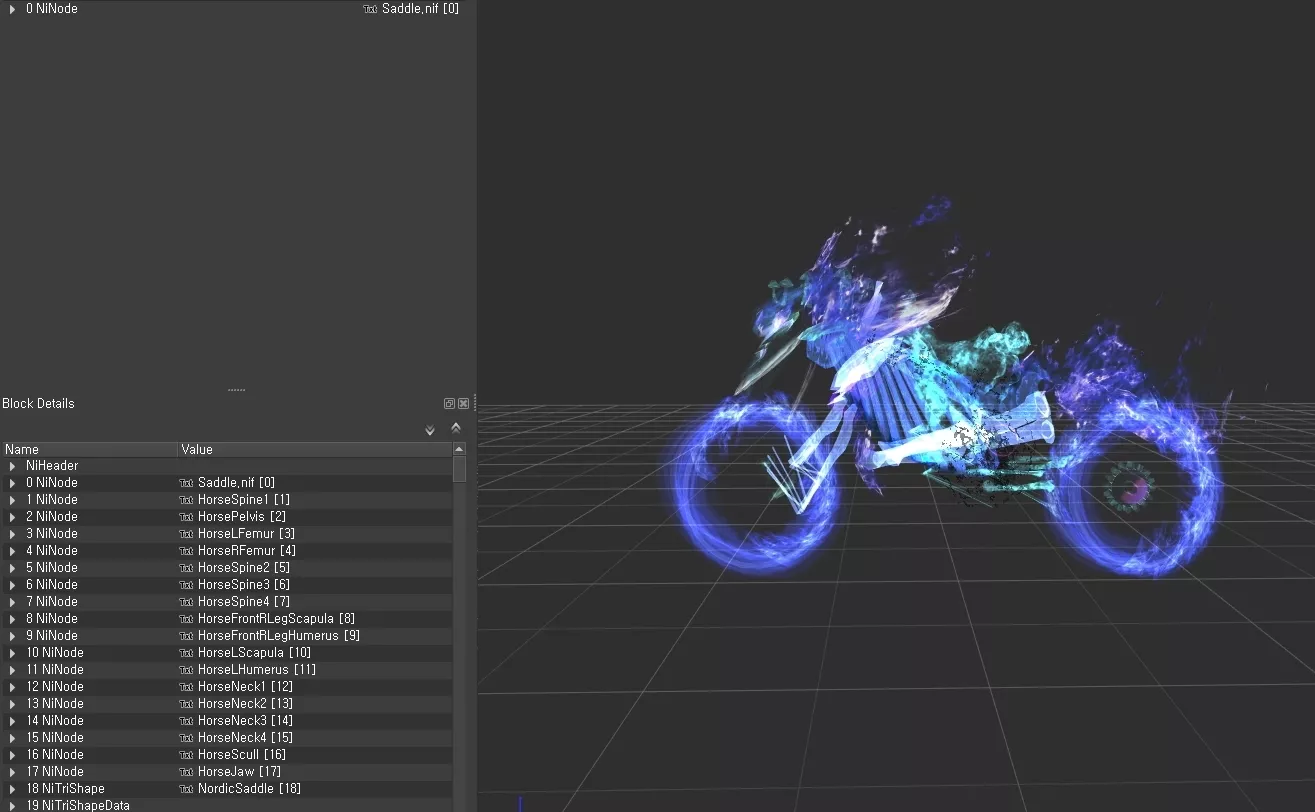This screenshot has height=812, width=1315.
Task: Click Txt icon beside HorseJaw value
Action: (x=186, y=772)
